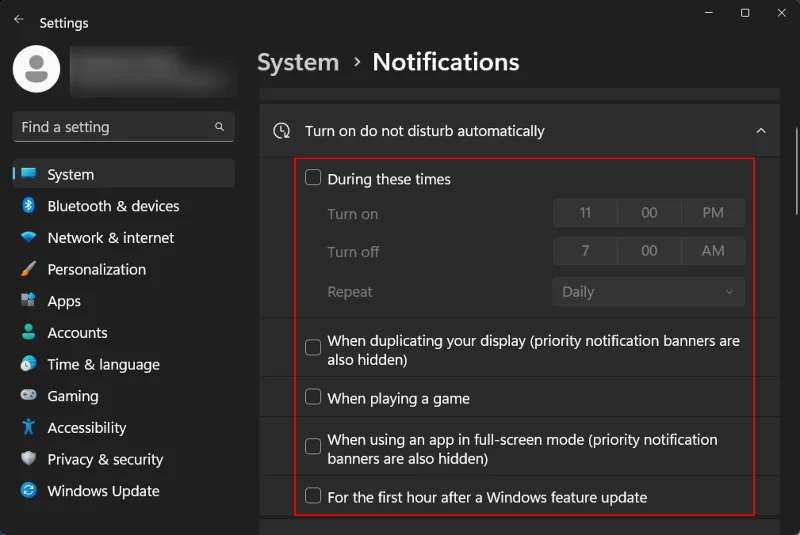Open the user profile avatar
The height and width of the screenshot is (535, 800).
coord(36,69)
